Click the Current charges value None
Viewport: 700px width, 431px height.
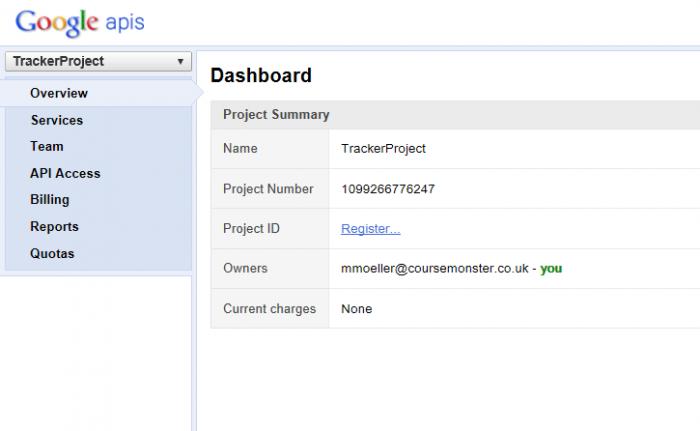click(x=357, y=309)
